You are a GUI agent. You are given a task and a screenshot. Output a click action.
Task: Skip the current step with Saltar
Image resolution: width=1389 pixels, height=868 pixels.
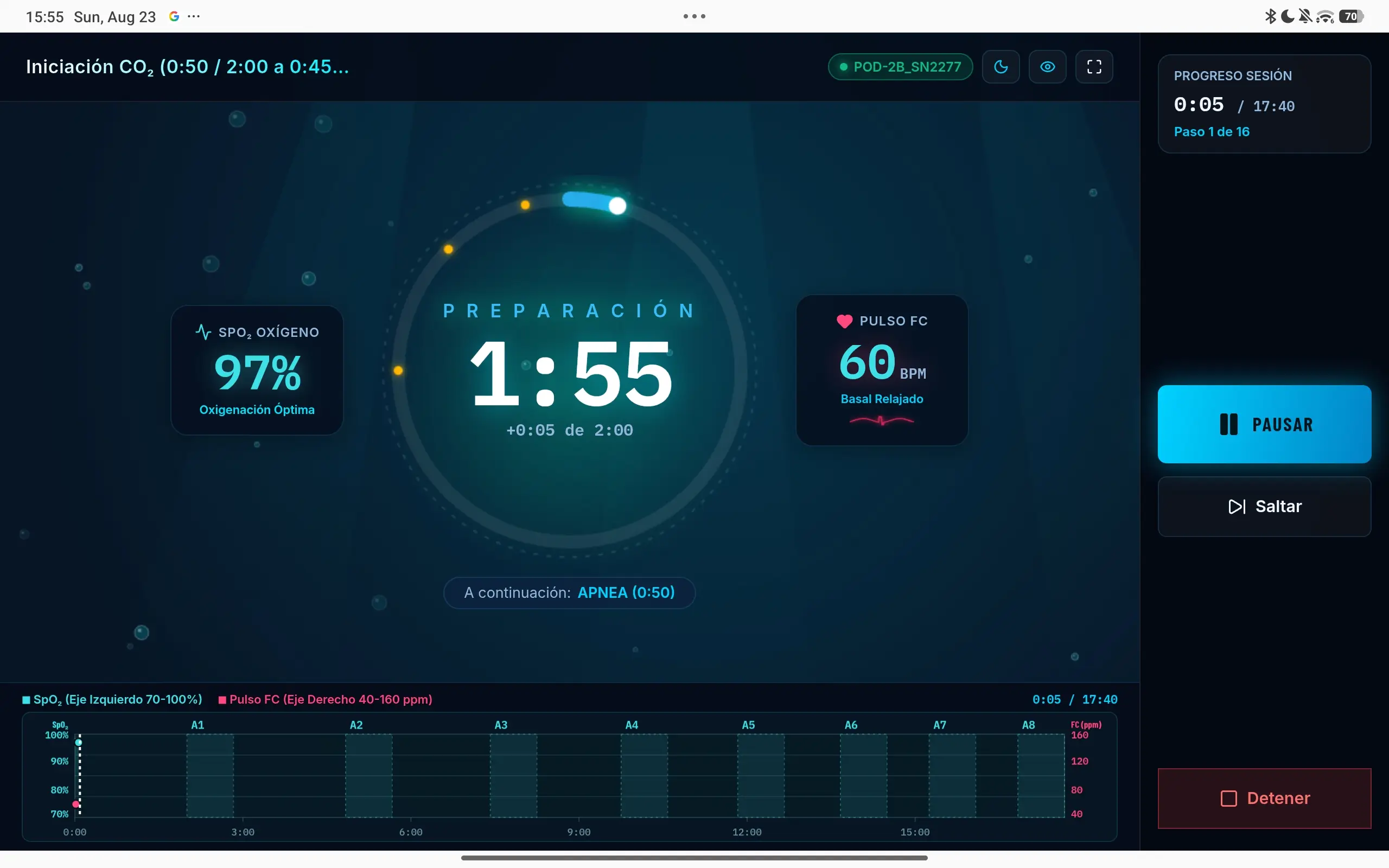tap(1264, 506)
